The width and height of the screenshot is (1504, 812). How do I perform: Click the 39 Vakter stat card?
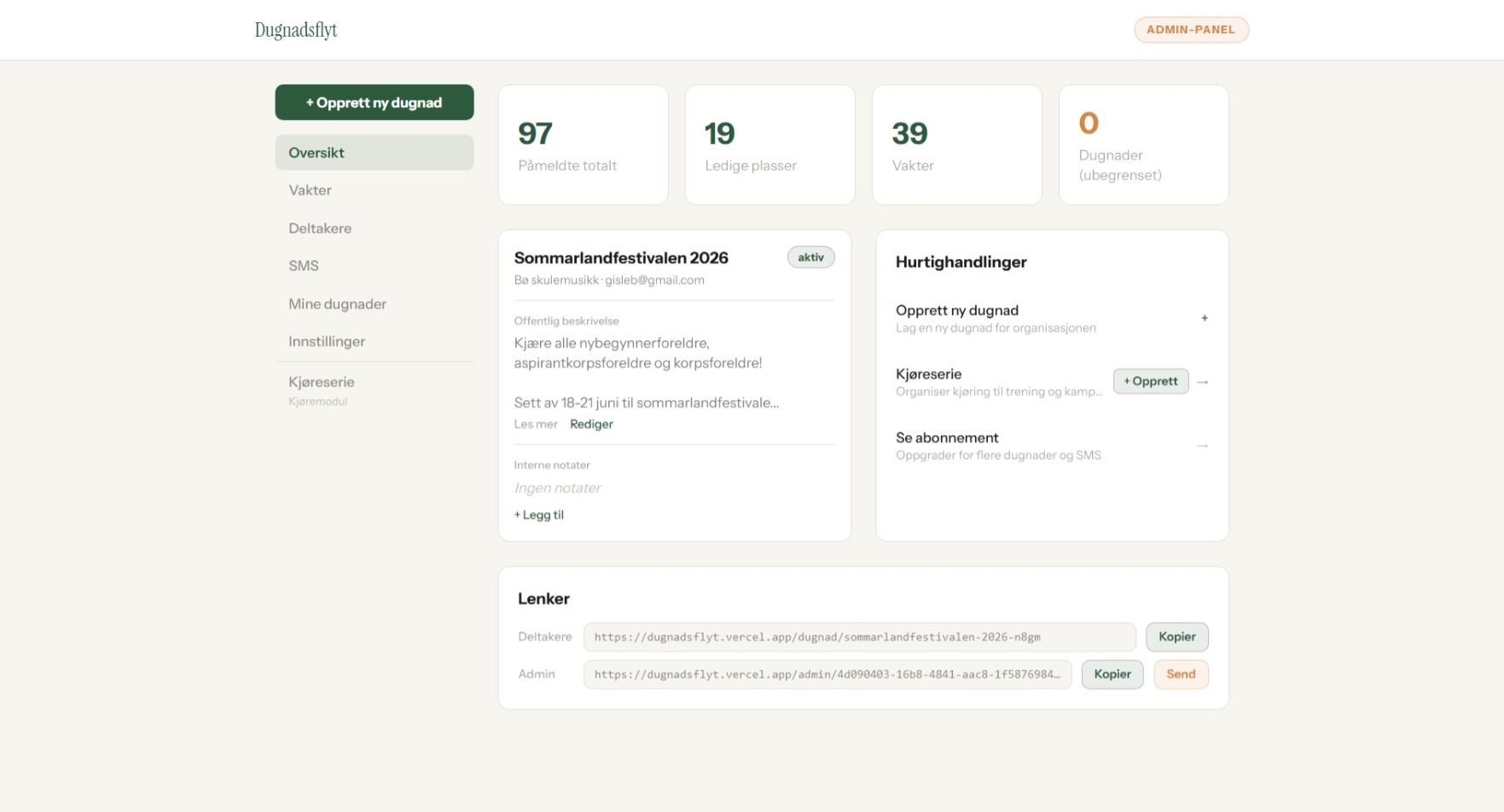pos(957,145)
